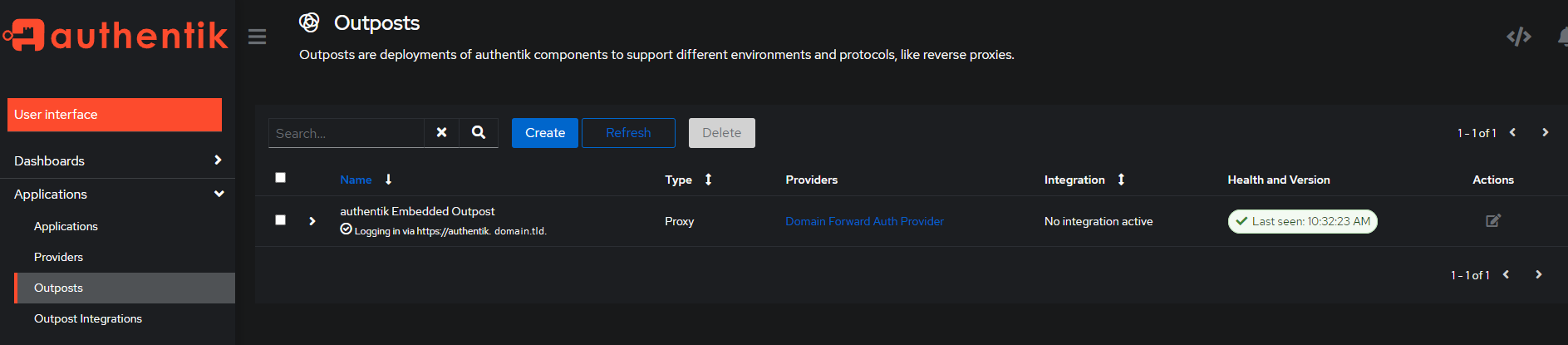Image resolution: width=1568 pixels, height=345 pixels.
Task: Click the Last seen health badge
Action: point(1302,221)
